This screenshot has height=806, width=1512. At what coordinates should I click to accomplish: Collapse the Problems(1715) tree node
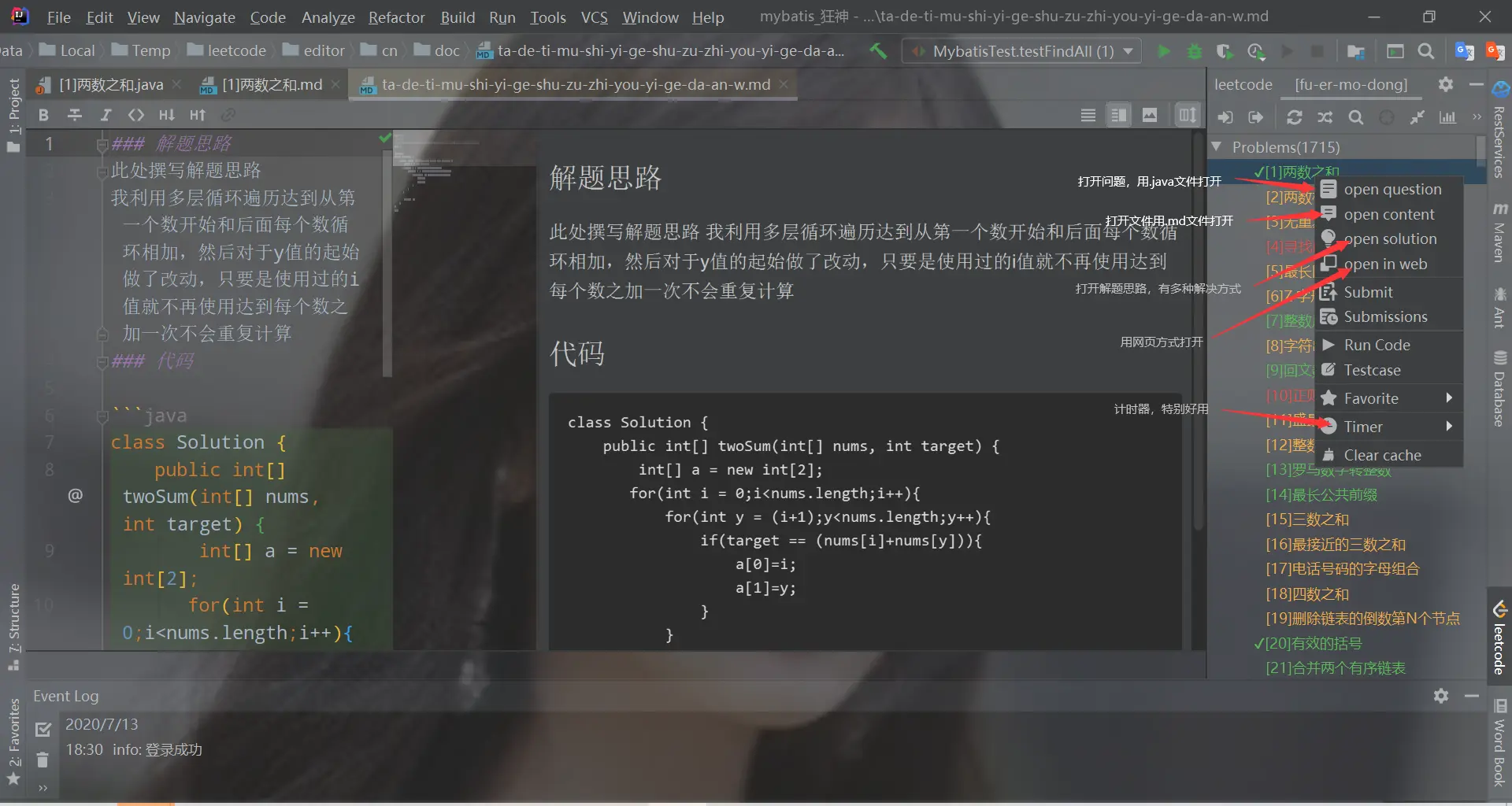(x=1217, y=146)
